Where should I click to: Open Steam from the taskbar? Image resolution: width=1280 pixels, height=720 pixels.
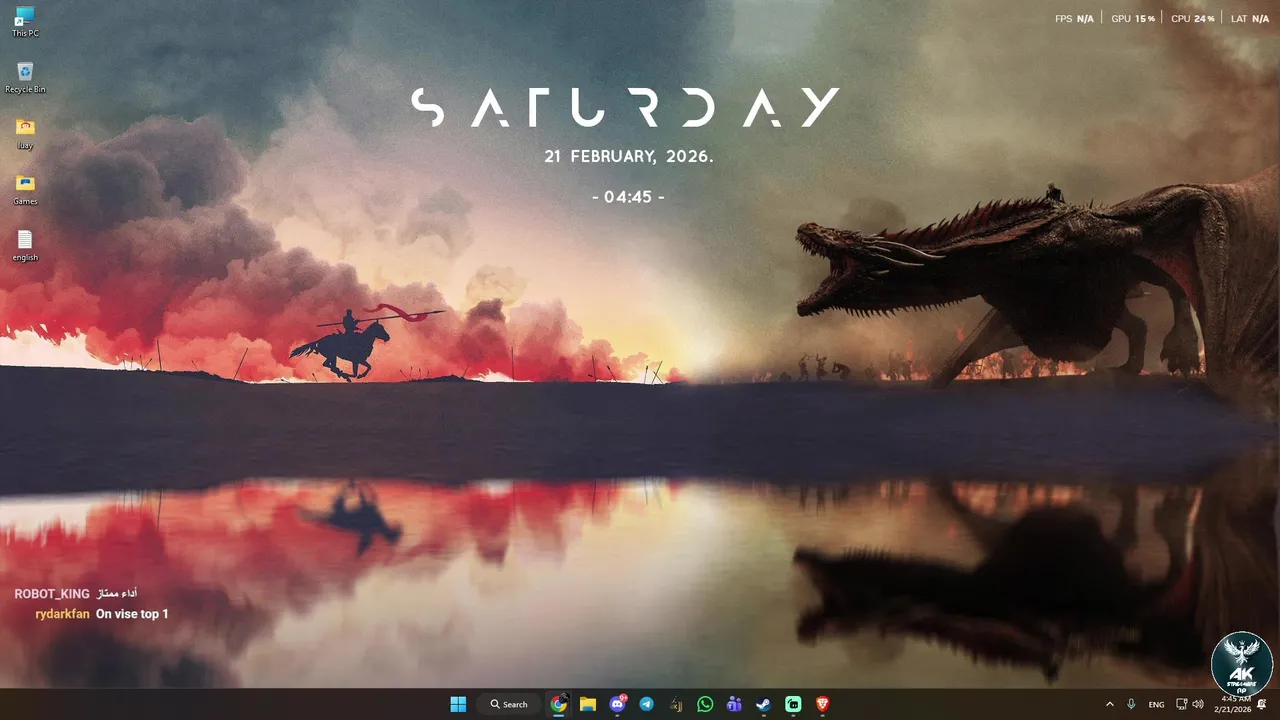763,704
